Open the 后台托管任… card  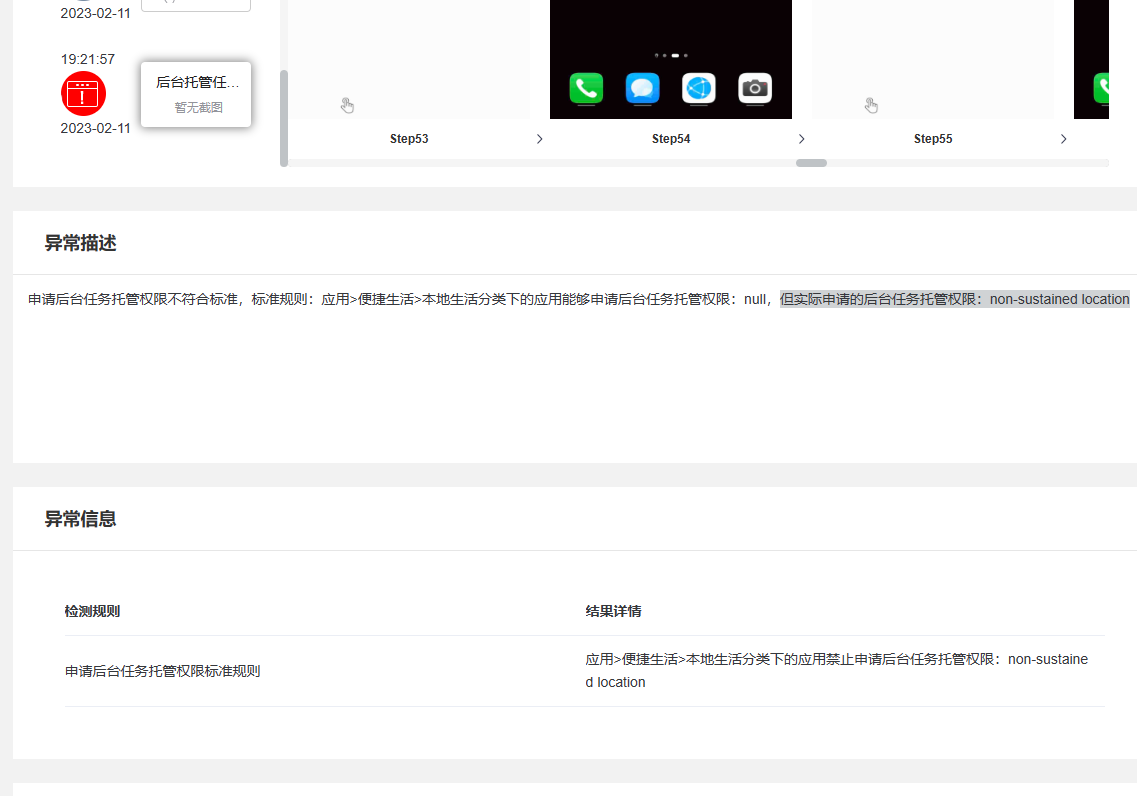coord(196,94)
